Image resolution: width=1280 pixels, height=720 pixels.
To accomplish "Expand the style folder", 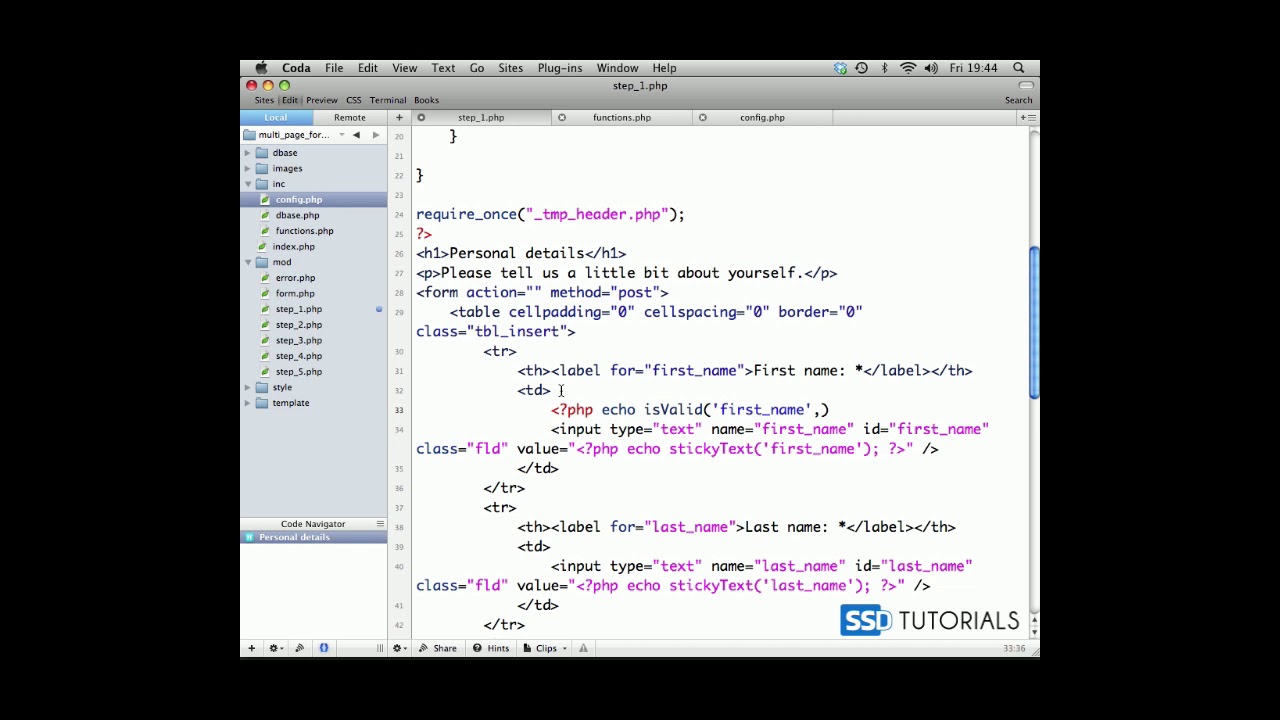I will tap(248, 387).
